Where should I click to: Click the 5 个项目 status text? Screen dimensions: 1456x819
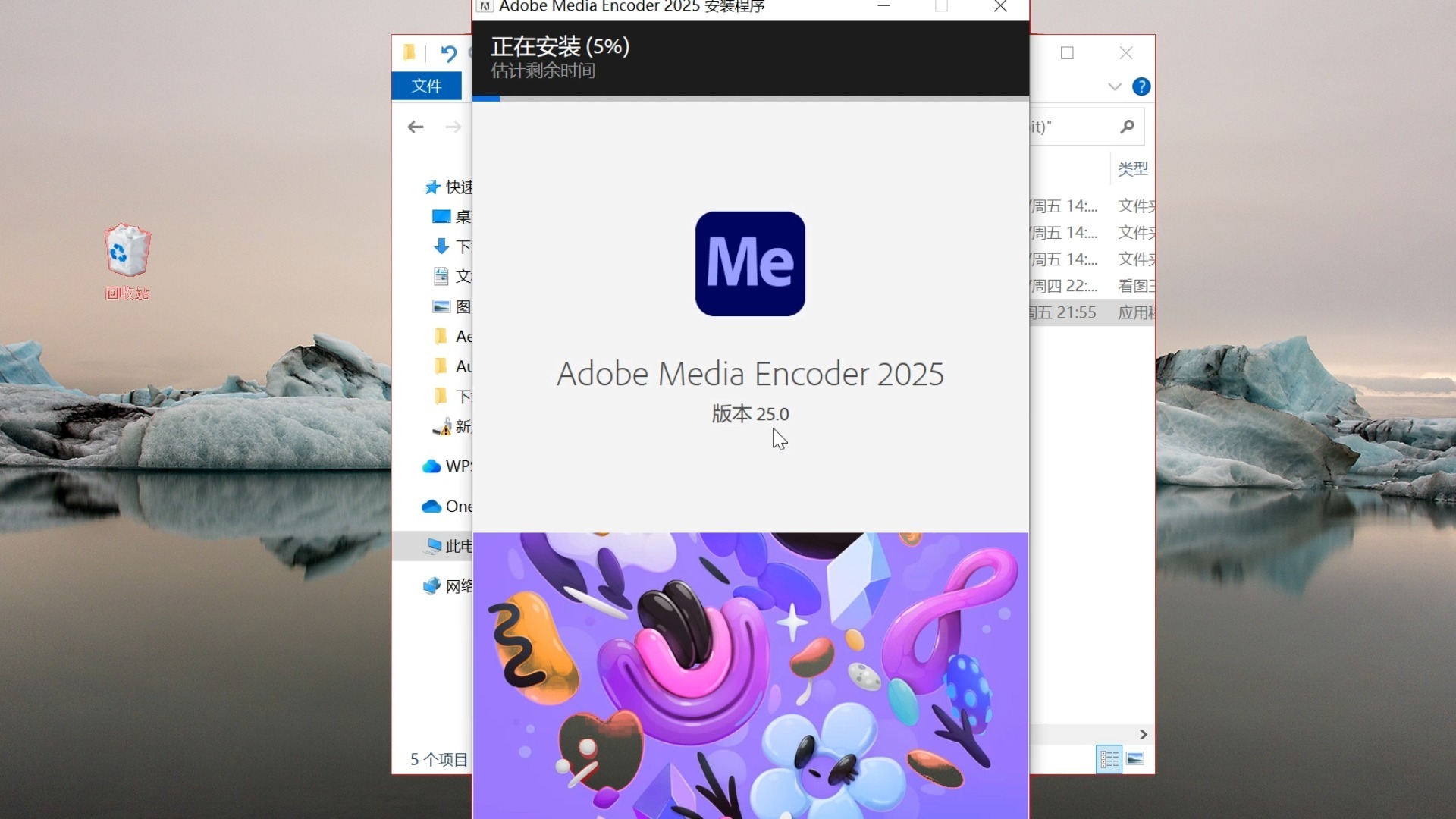pos(439,759)
